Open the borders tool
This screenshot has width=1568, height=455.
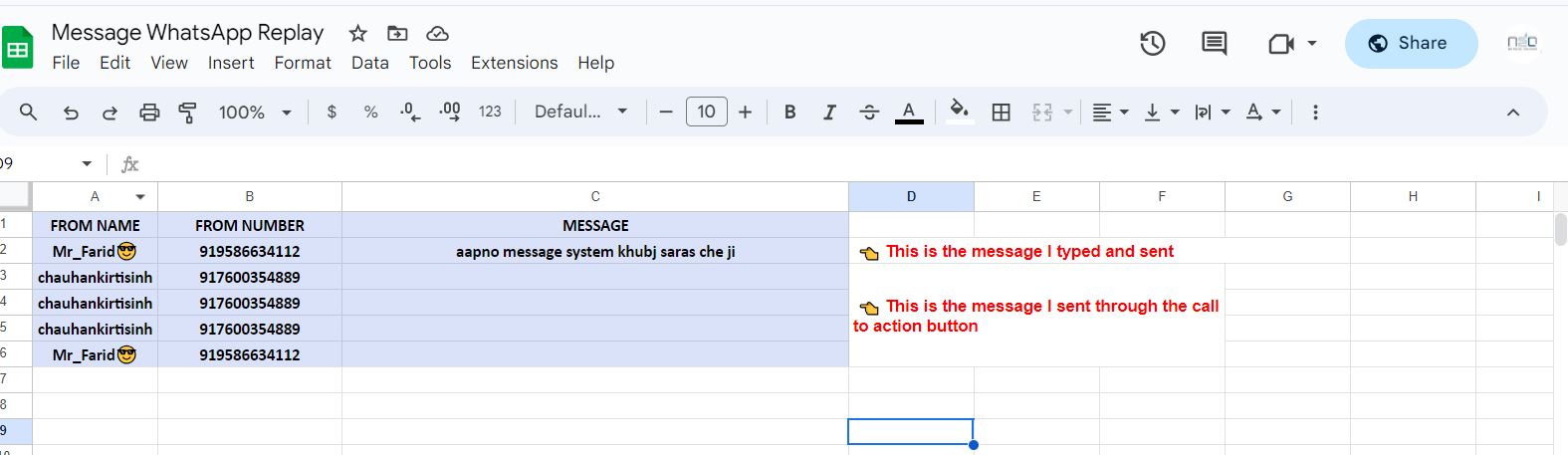[1002, 112]
